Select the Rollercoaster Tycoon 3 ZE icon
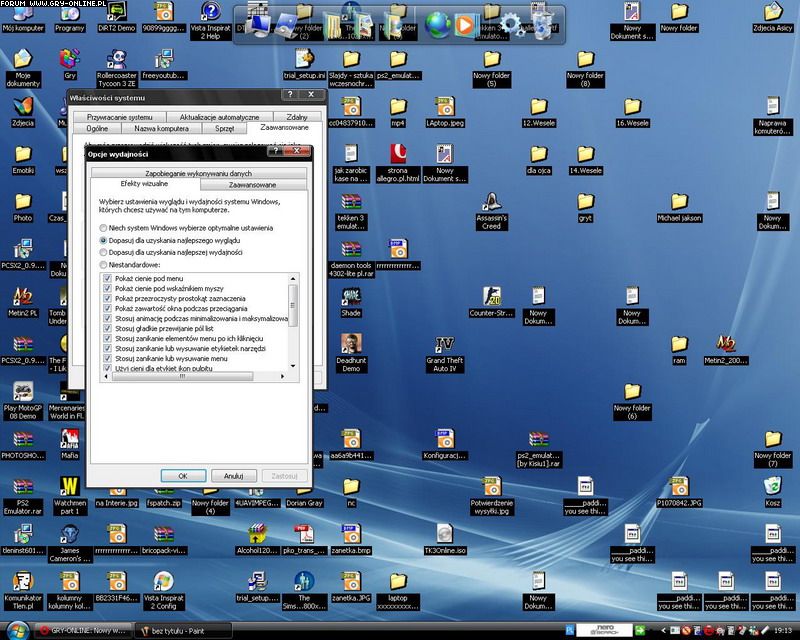Viewport: 800px width, 640px height. point(117,68)
